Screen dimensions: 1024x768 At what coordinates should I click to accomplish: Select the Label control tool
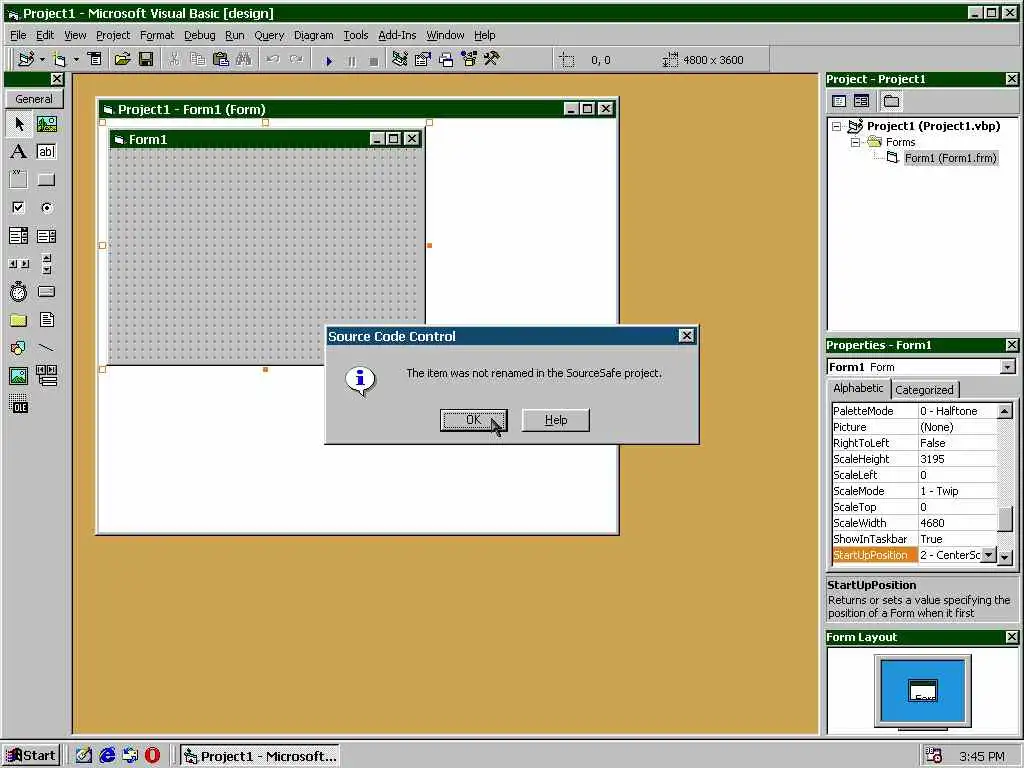click(x=19, y=152)
